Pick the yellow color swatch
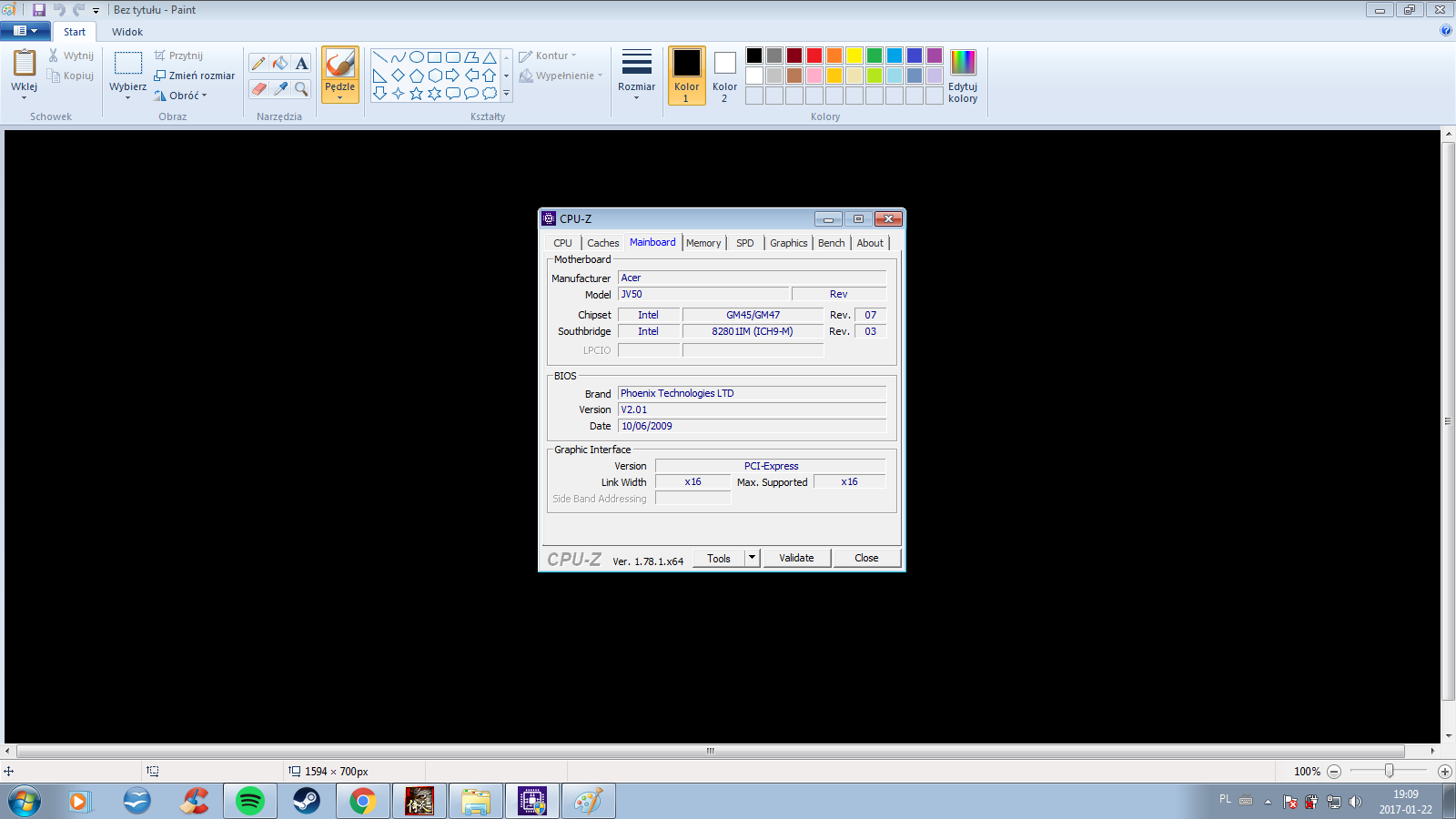1456x819 pixels. tap(854, 56)
